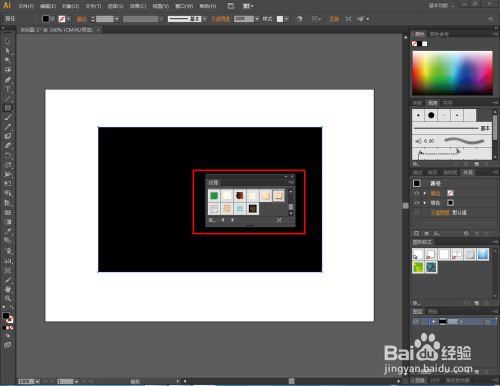Expand the stroke row triangle in Appearance panel
This screenshot has width=500, height=386.
[425, 193]
